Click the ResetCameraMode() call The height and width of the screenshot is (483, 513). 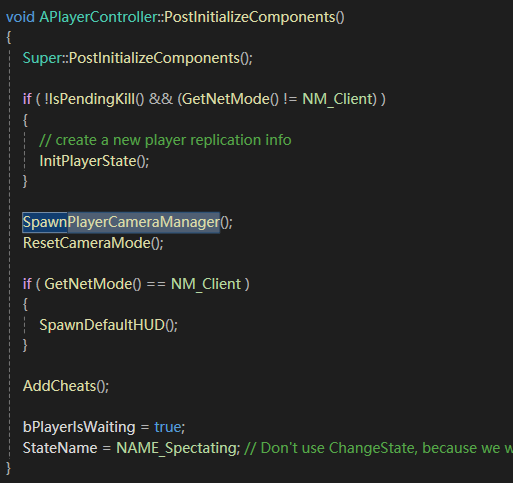click(93, 243)
